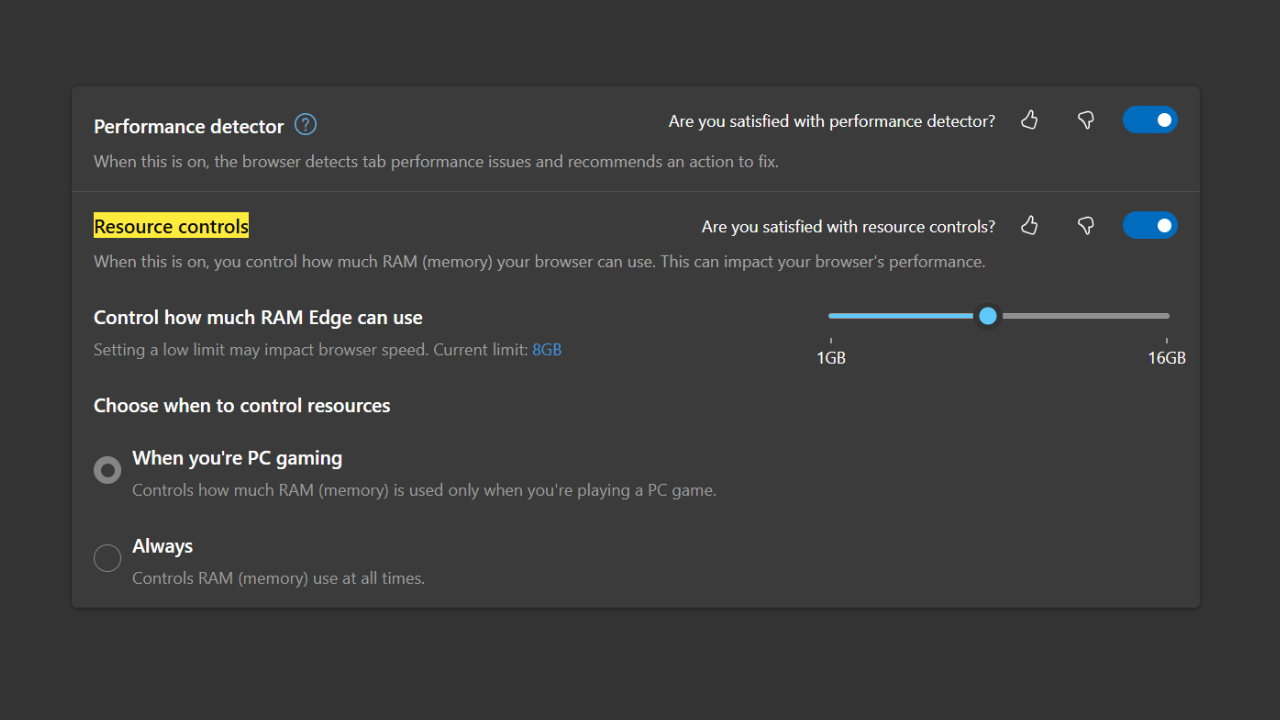Click the "Control how much RAM Edge can use" heading

coord(258,317)
